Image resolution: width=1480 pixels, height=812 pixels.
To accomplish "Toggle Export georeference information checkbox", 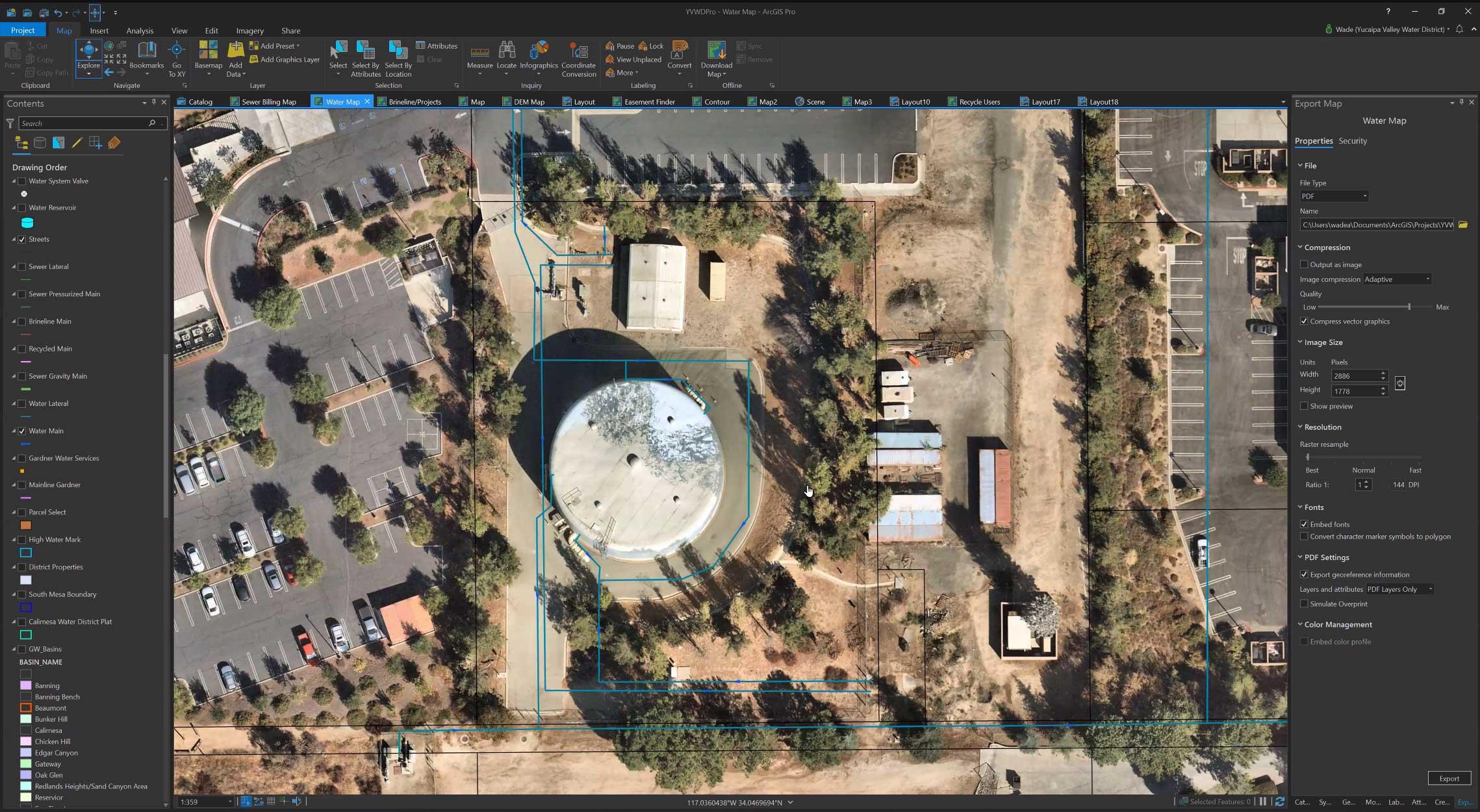I will pyautogui.click(x=1304, y=574).
